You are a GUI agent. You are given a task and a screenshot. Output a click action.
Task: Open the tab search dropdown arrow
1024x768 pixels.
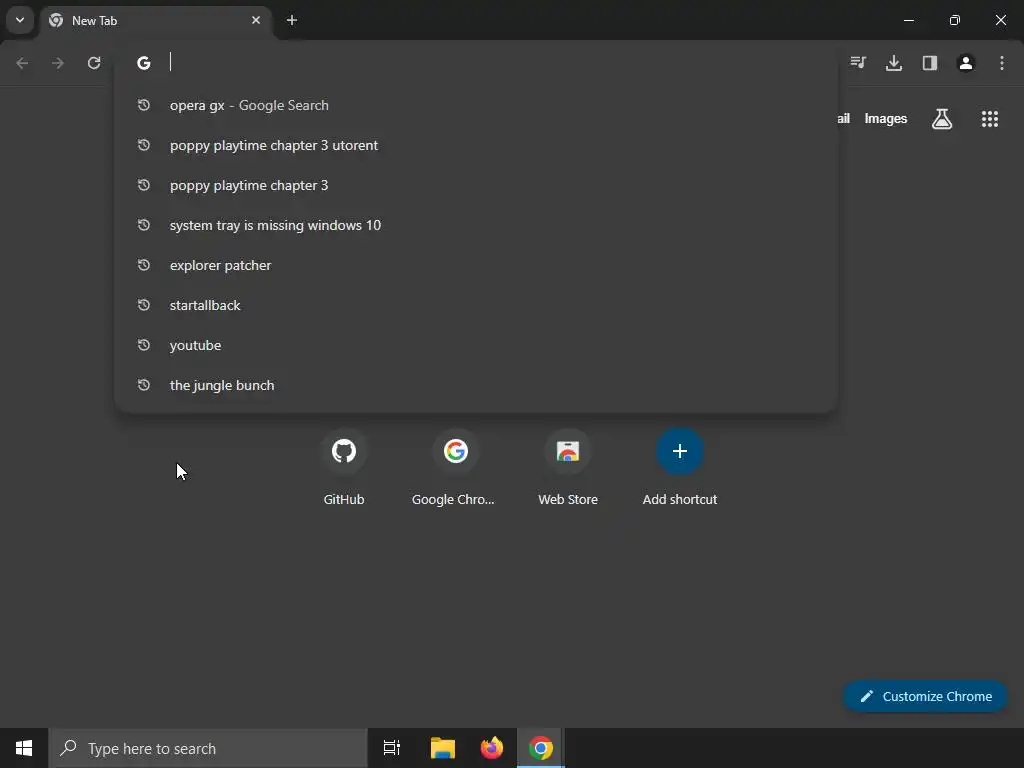pos(20,20)
